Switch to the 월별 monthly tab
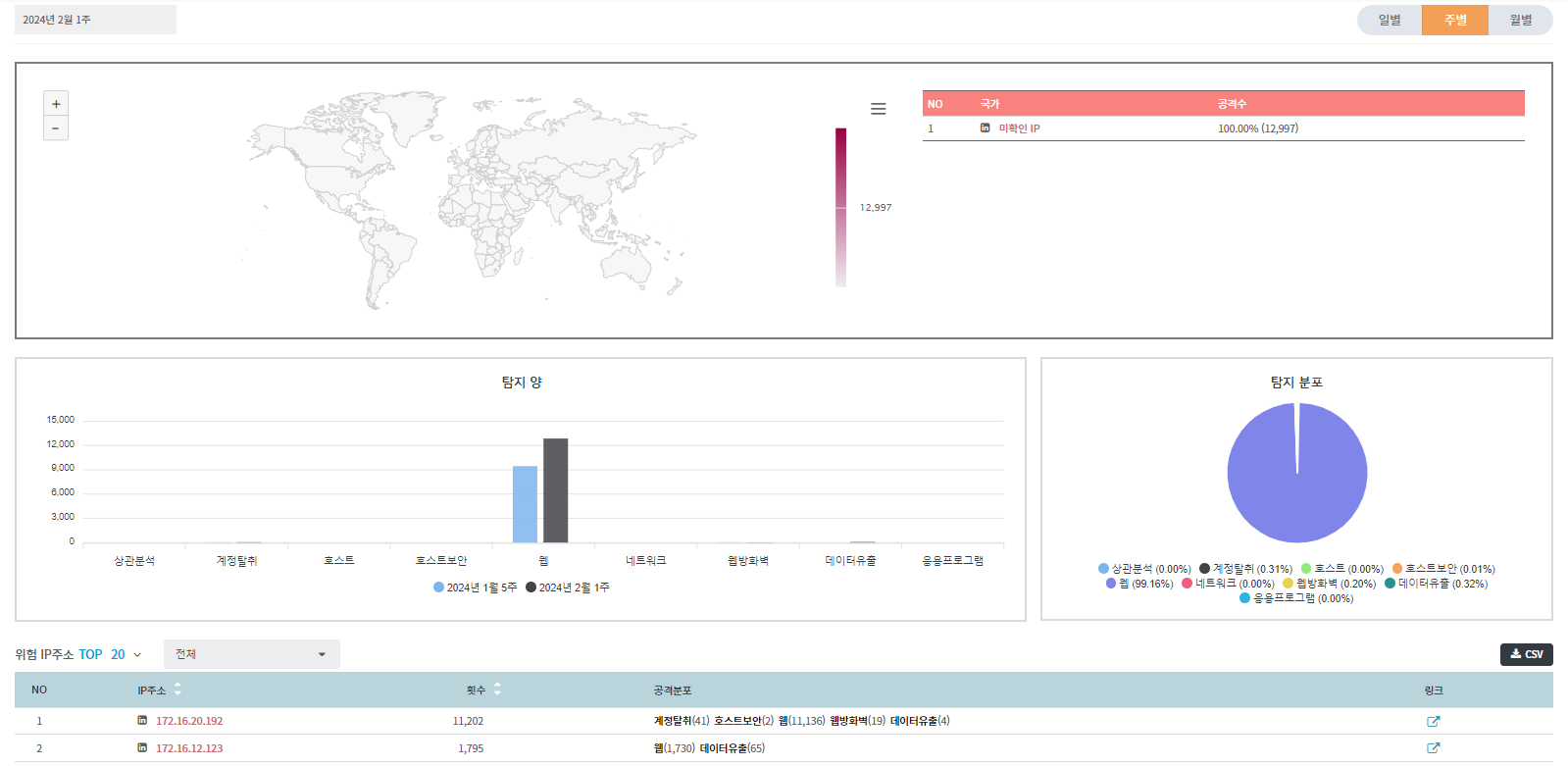The image size is (1568, 766). click(1520, 21)
